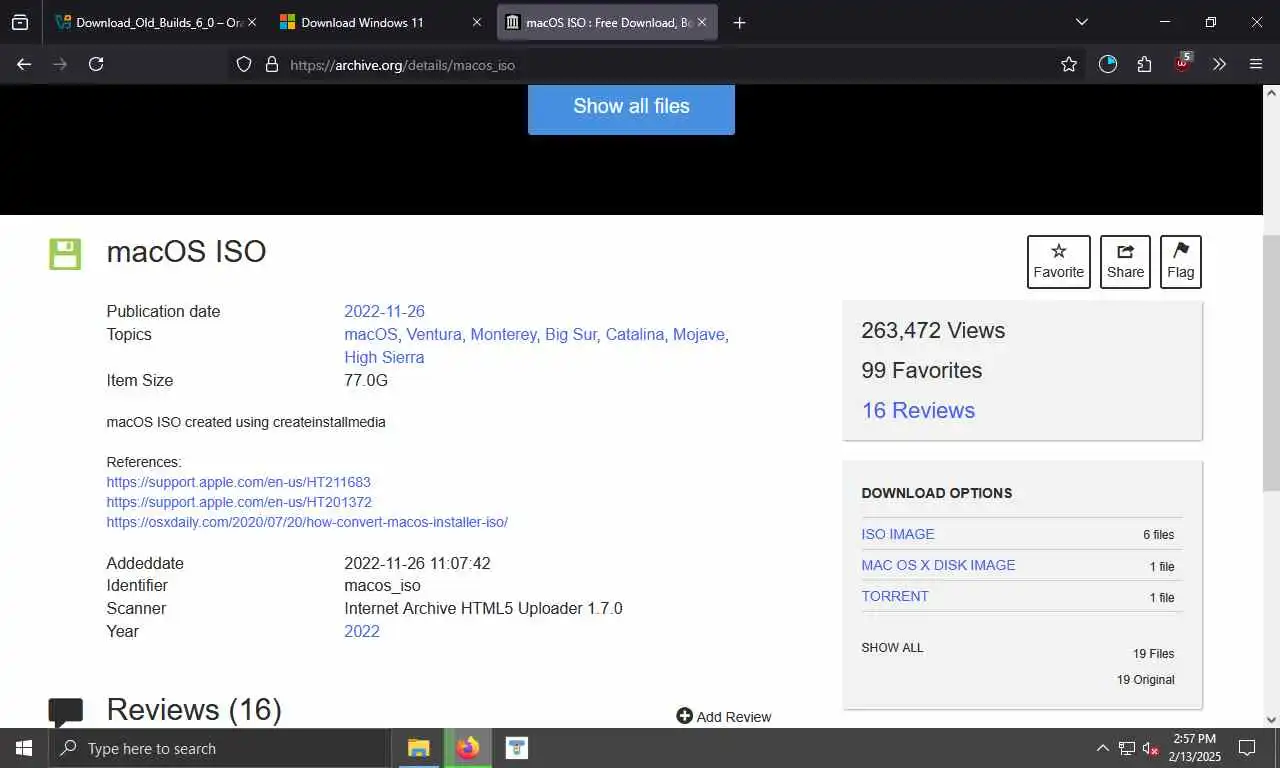This screenshot has width=1280, height=768.
Task: Open the taskbar clock and date
Action: pos(1195,748)
